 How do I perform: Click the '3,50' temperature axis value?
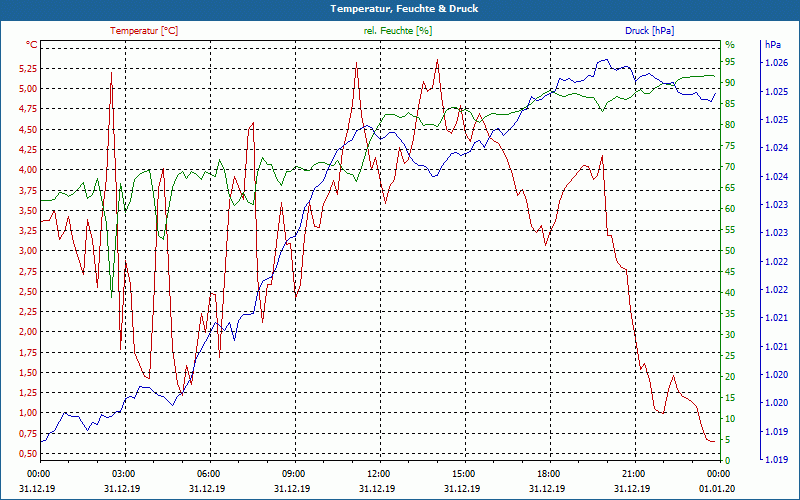pyautogui.click(x=28, y=210)
